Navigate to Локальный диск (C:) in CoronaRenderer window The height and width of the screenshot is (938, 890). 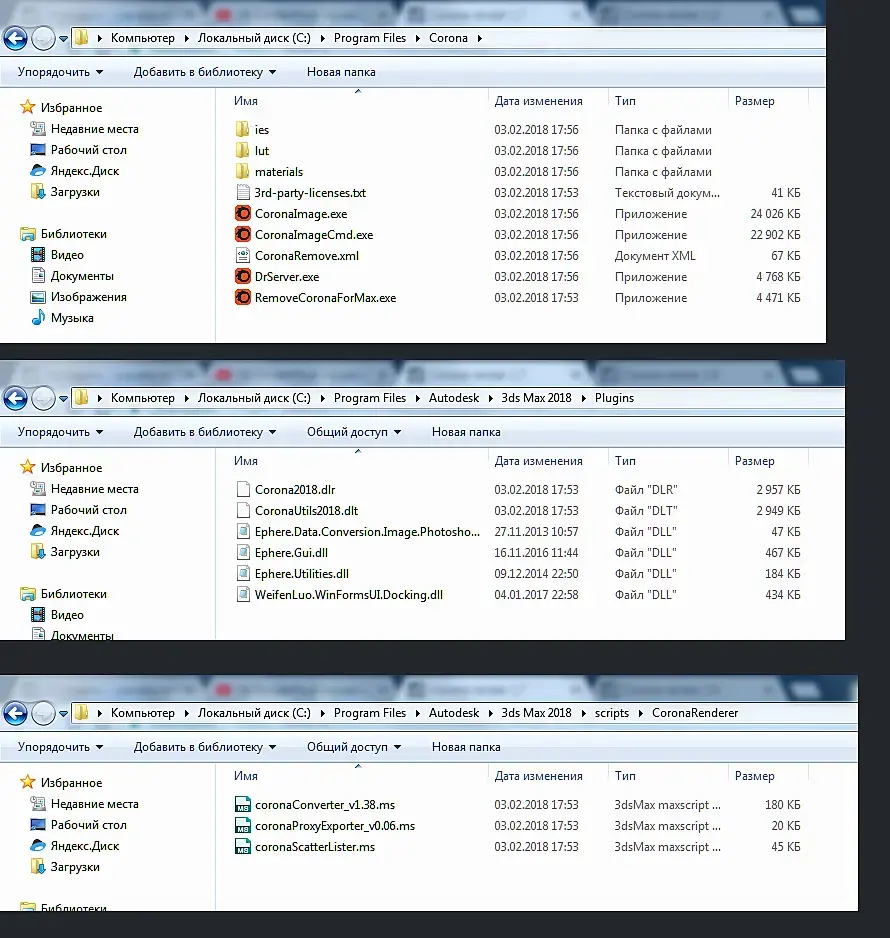coord(254,713)
